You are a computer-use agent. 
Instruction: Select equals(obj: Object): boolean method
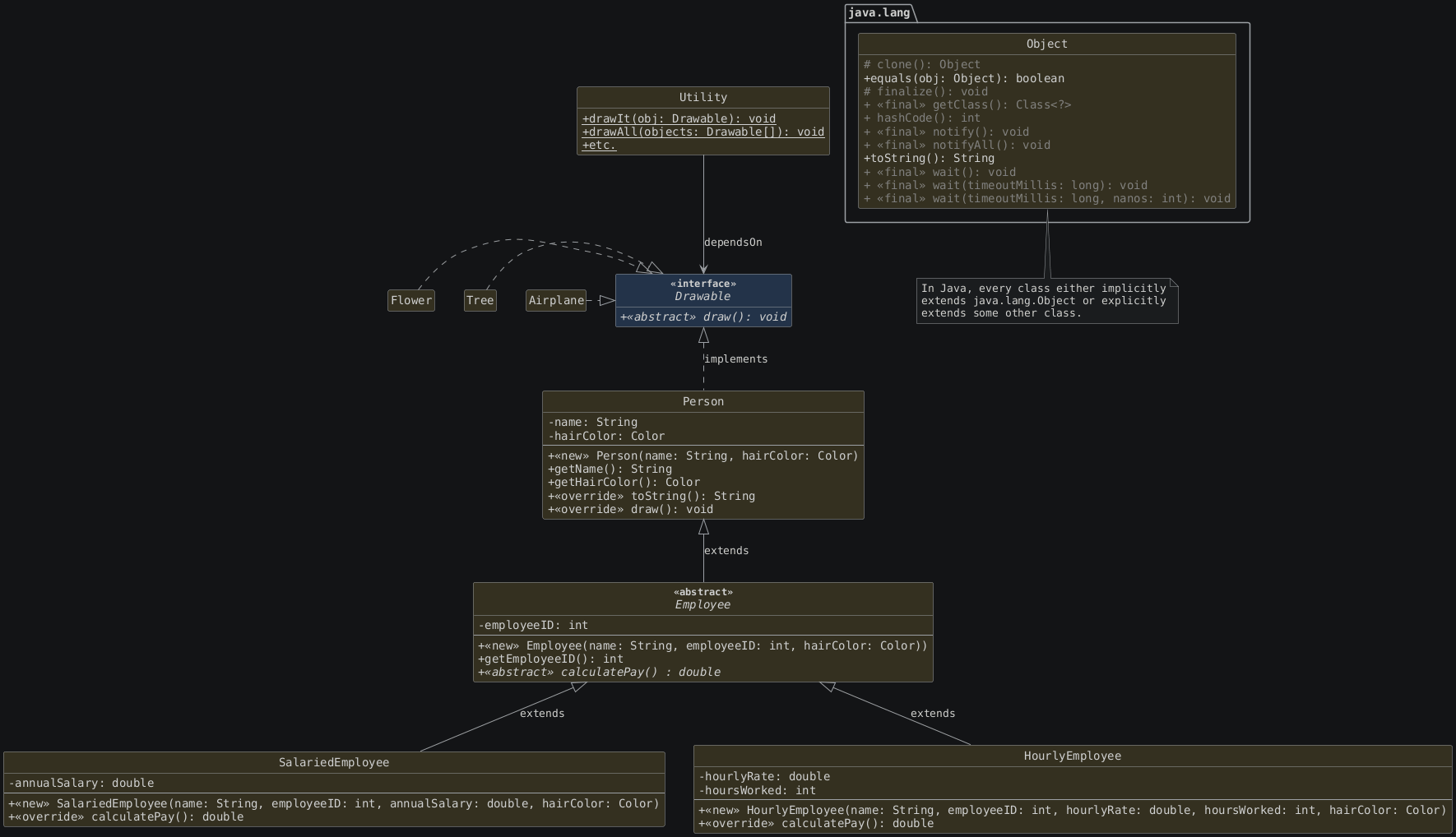click(964, 78)
